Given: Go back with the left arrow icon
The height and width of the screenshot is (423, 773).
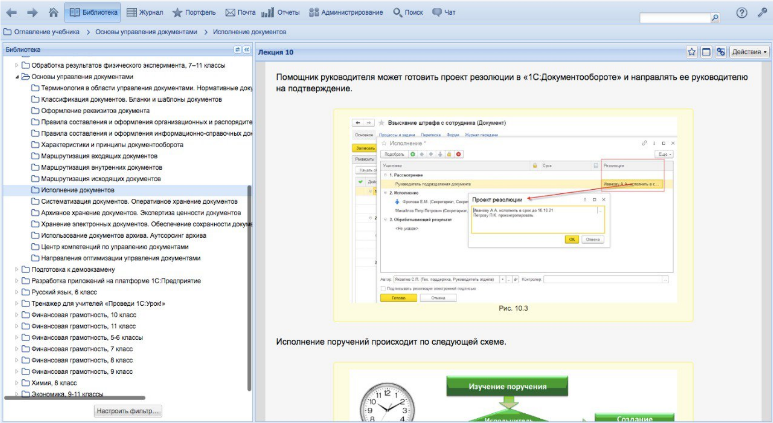Looking at the screenshot, I should [11, 13].
